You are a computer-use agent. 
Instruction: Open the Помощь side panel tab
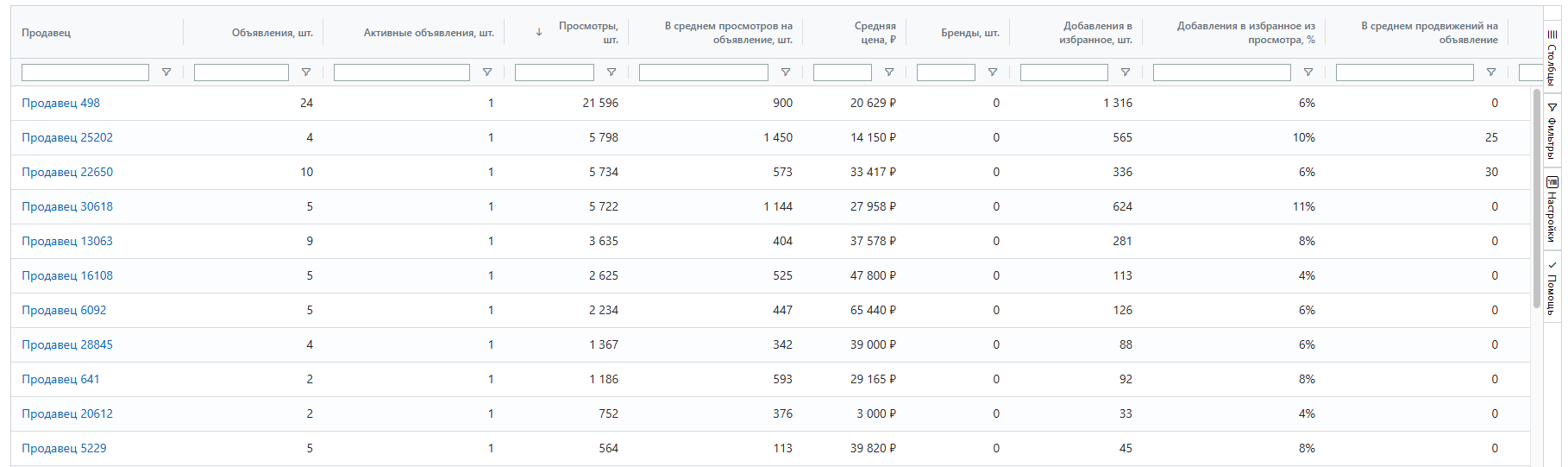[1552, 288]
